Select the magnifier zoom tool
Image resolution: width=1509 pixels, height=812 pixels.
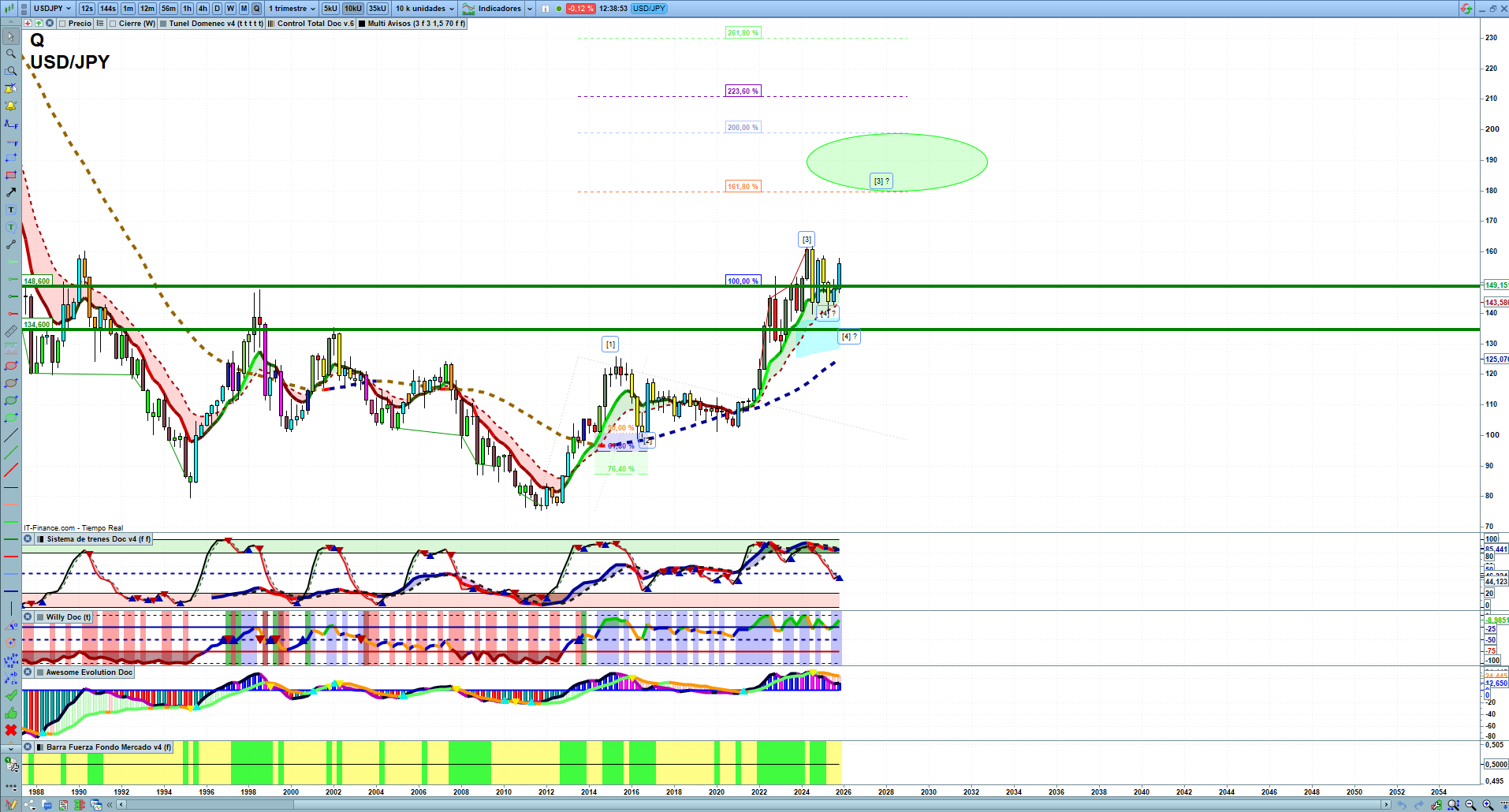tap(11, 54)
